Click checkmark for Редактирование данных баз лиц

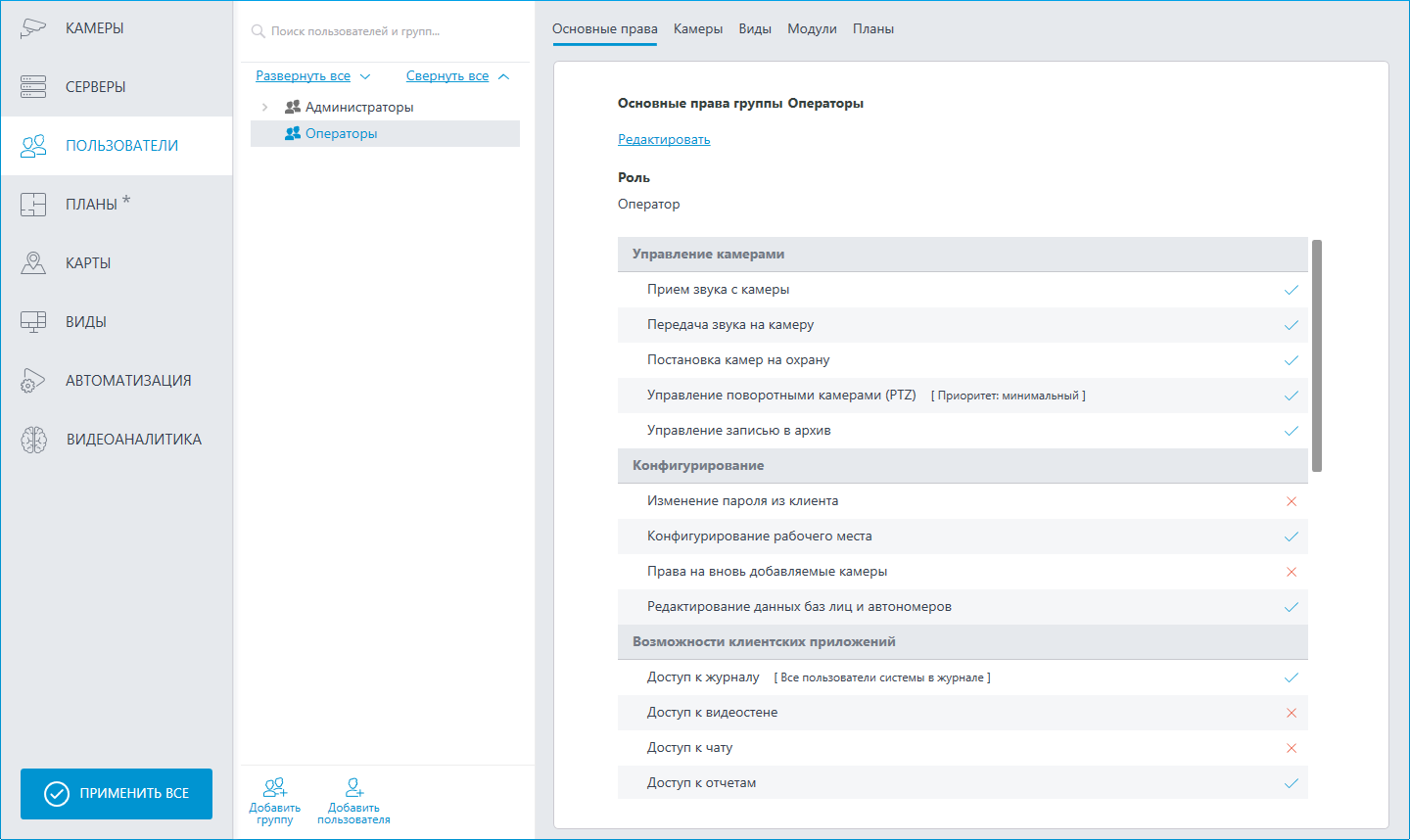point(1292,607)
